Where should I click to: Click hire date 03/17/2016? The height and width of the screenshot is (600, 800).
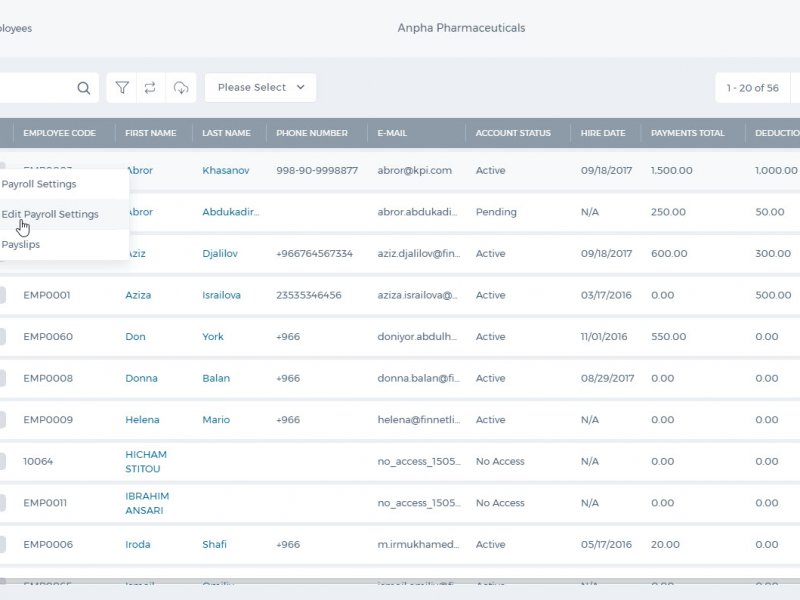coord(606,295)
